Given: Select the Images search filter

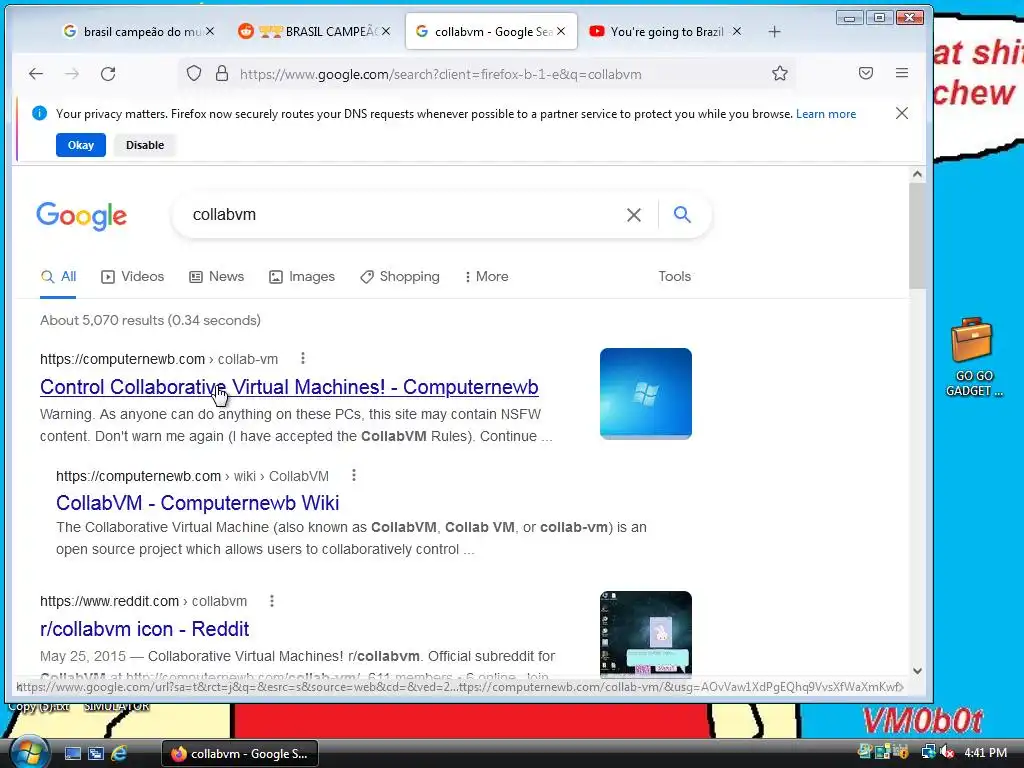Looking at the screenshot, I should pyautogui.click(x=302, y=276).
